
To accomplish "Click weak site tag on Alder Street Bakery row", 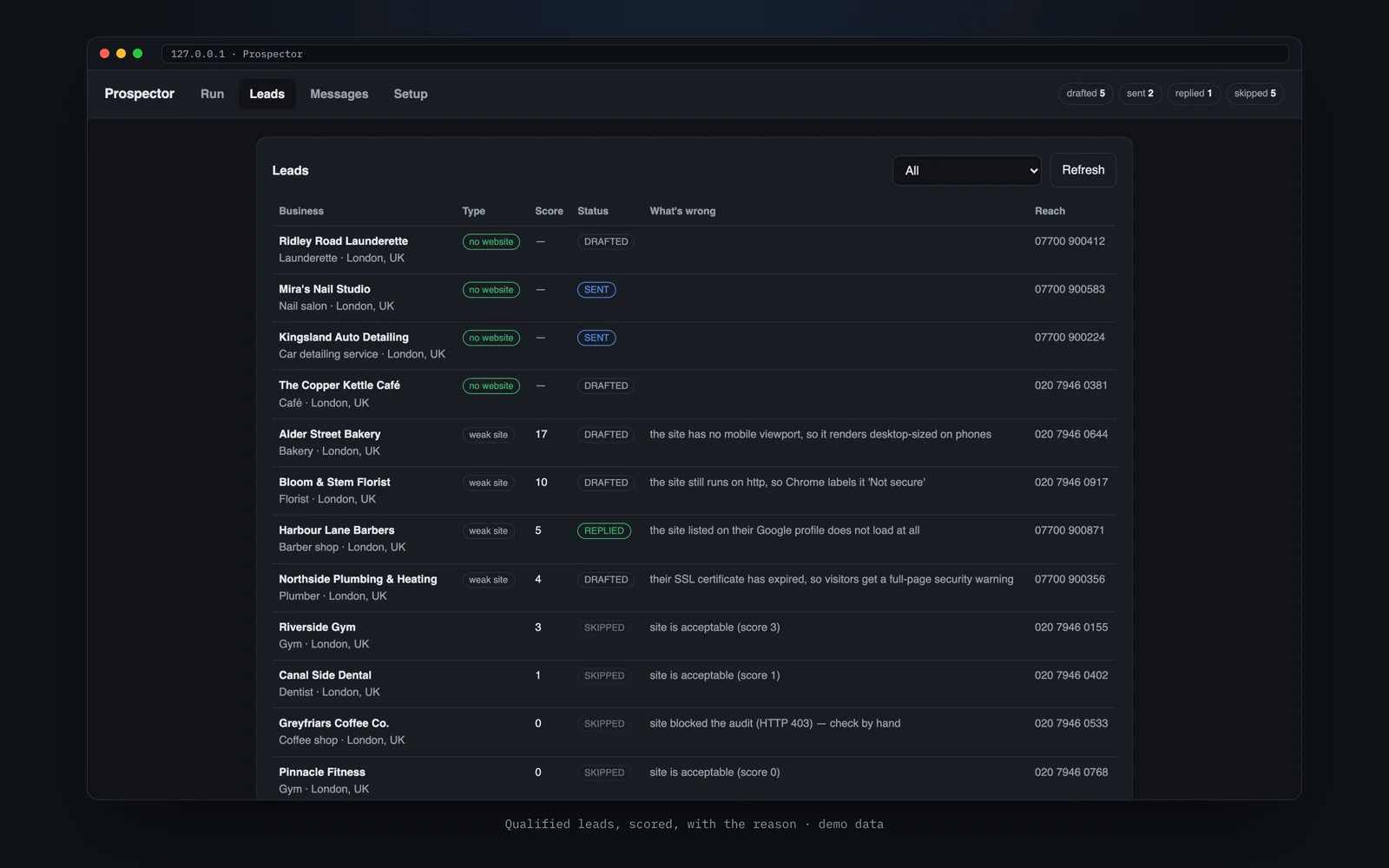I will (x=488, y=435).
